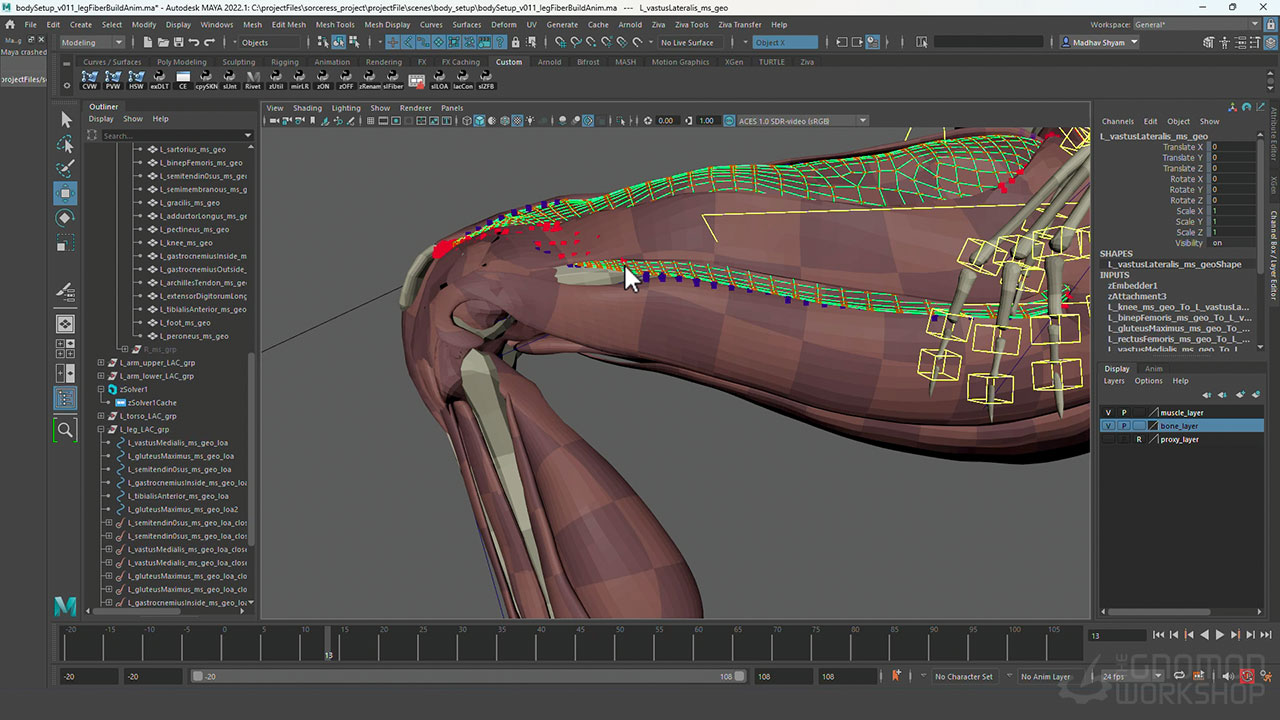This screenshot has height=720, width=1280.
Task: Click the Save scene icon
Action: (x=178, y=42)
